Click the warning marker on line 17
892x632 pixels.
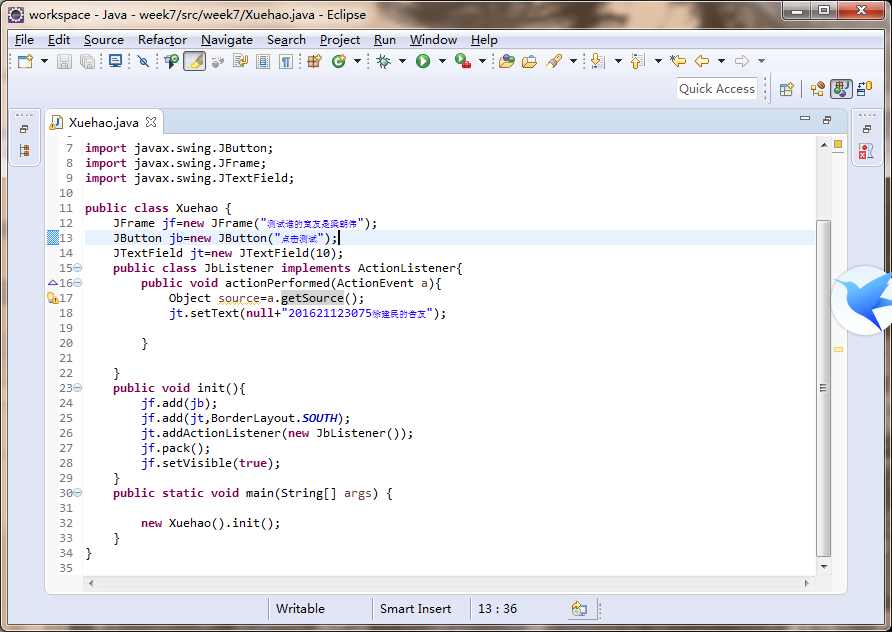(x=52, y=298)
